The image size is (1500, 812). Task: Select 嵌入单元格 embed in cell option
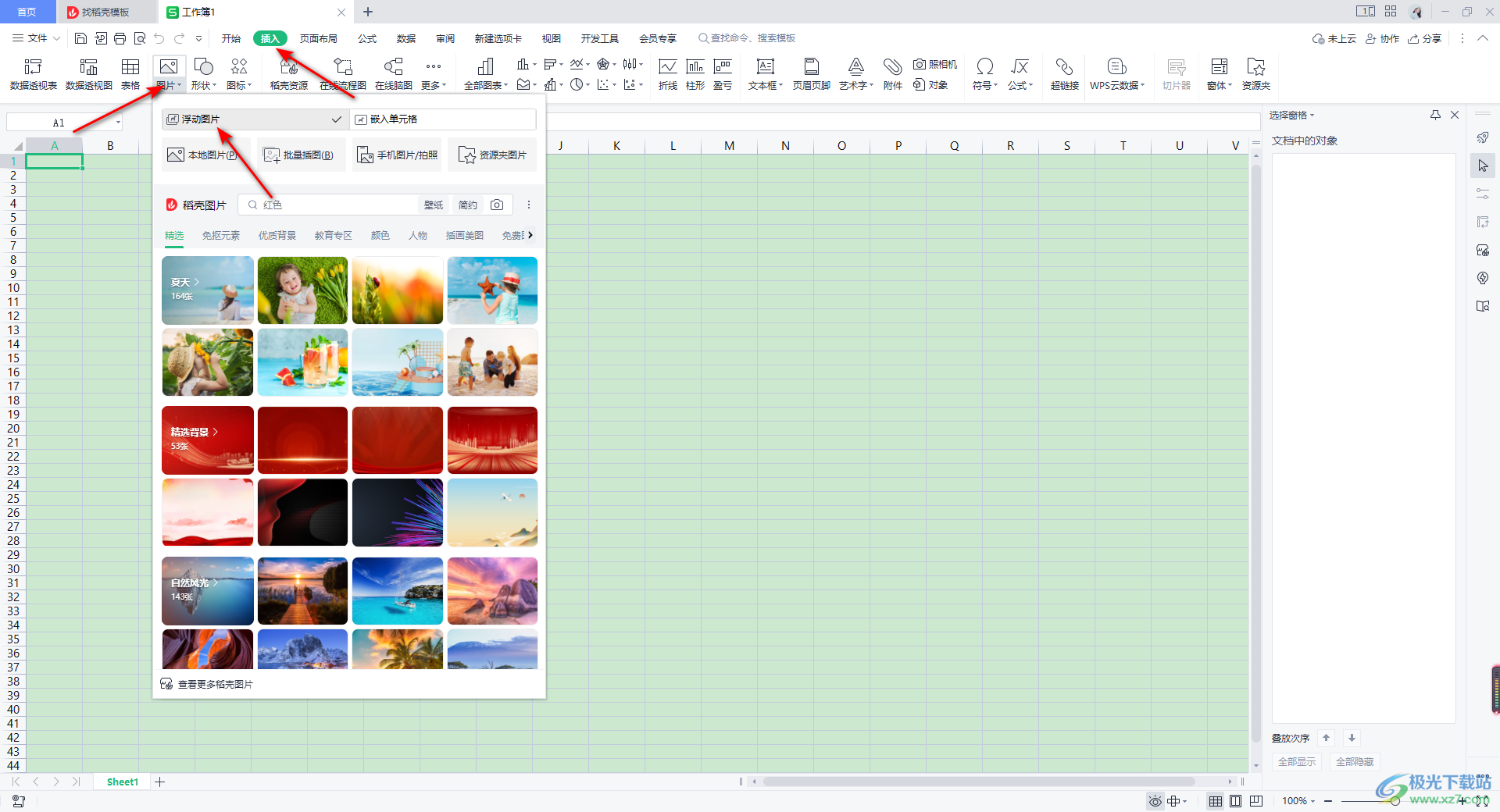(x=443, y=119)
